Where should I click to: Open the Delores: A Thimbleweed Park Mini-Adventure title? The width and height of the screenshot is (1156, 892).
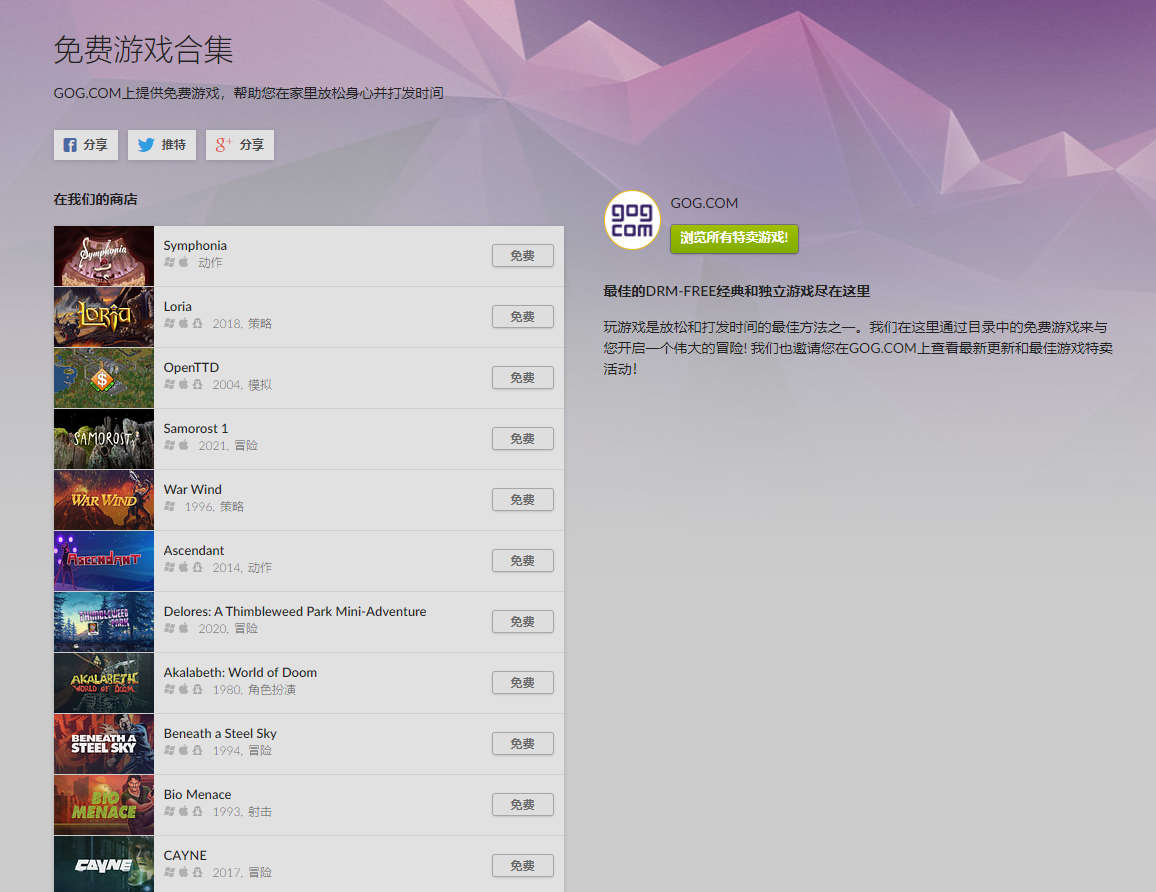(295, 611)
